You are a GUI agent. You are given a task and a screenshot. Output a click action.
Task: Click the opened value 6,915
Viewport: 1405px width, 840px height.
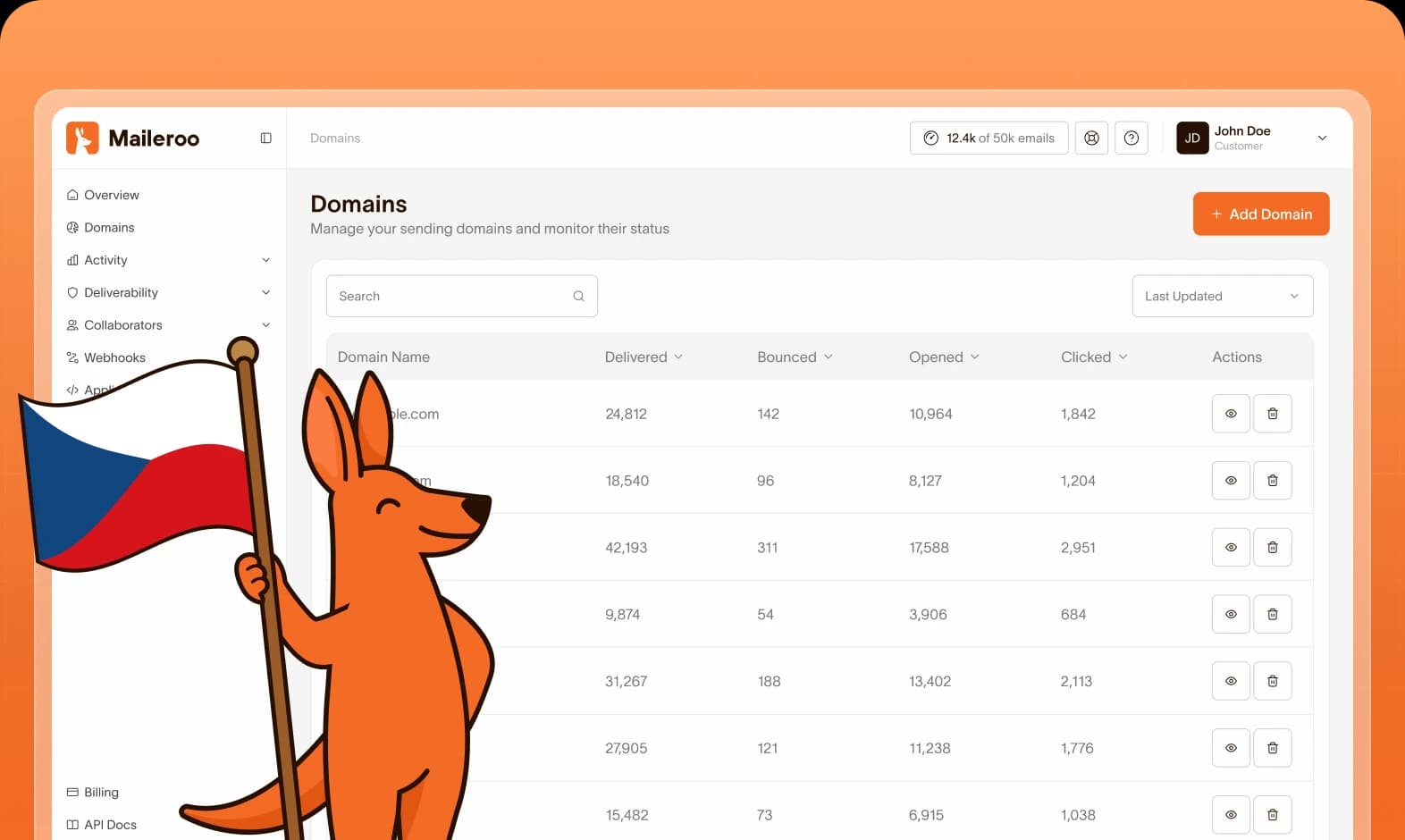pos(926,815)
